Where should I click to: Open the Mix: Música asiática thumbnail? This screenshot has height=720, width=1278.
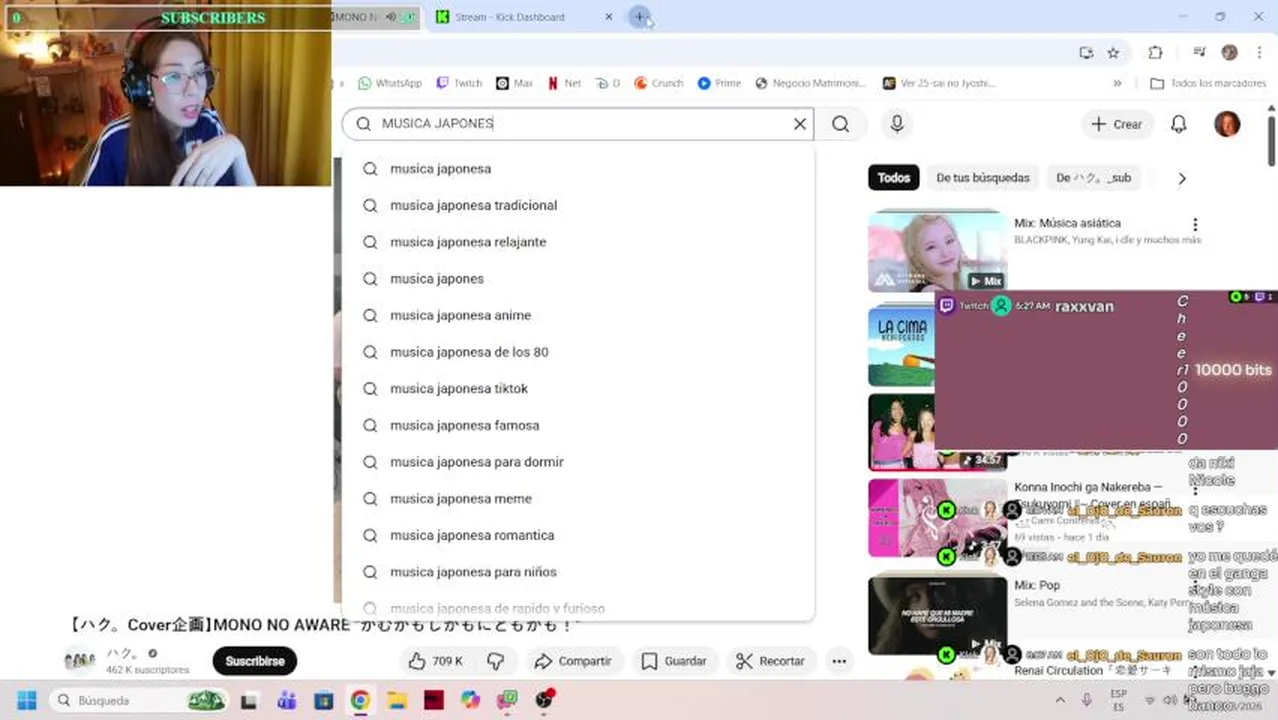(x=937, y=250)
